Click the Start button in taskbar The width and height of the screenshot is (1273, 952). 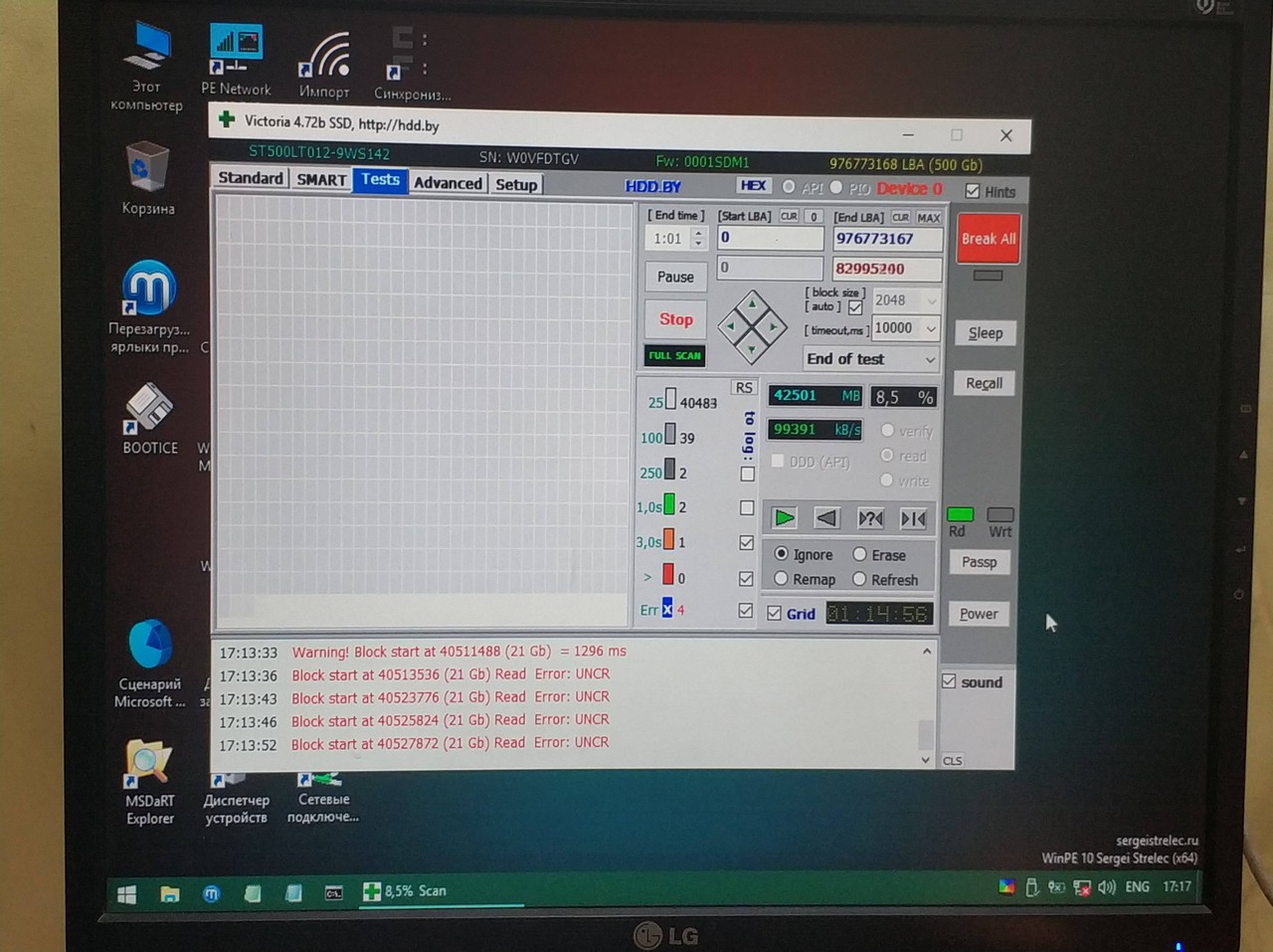point(127,893)
